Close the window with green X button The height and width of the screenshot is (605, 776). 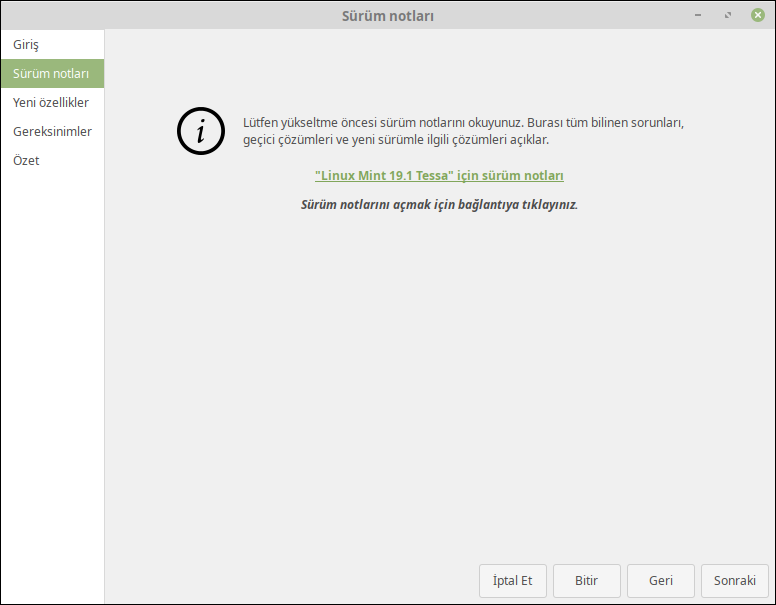757,15
